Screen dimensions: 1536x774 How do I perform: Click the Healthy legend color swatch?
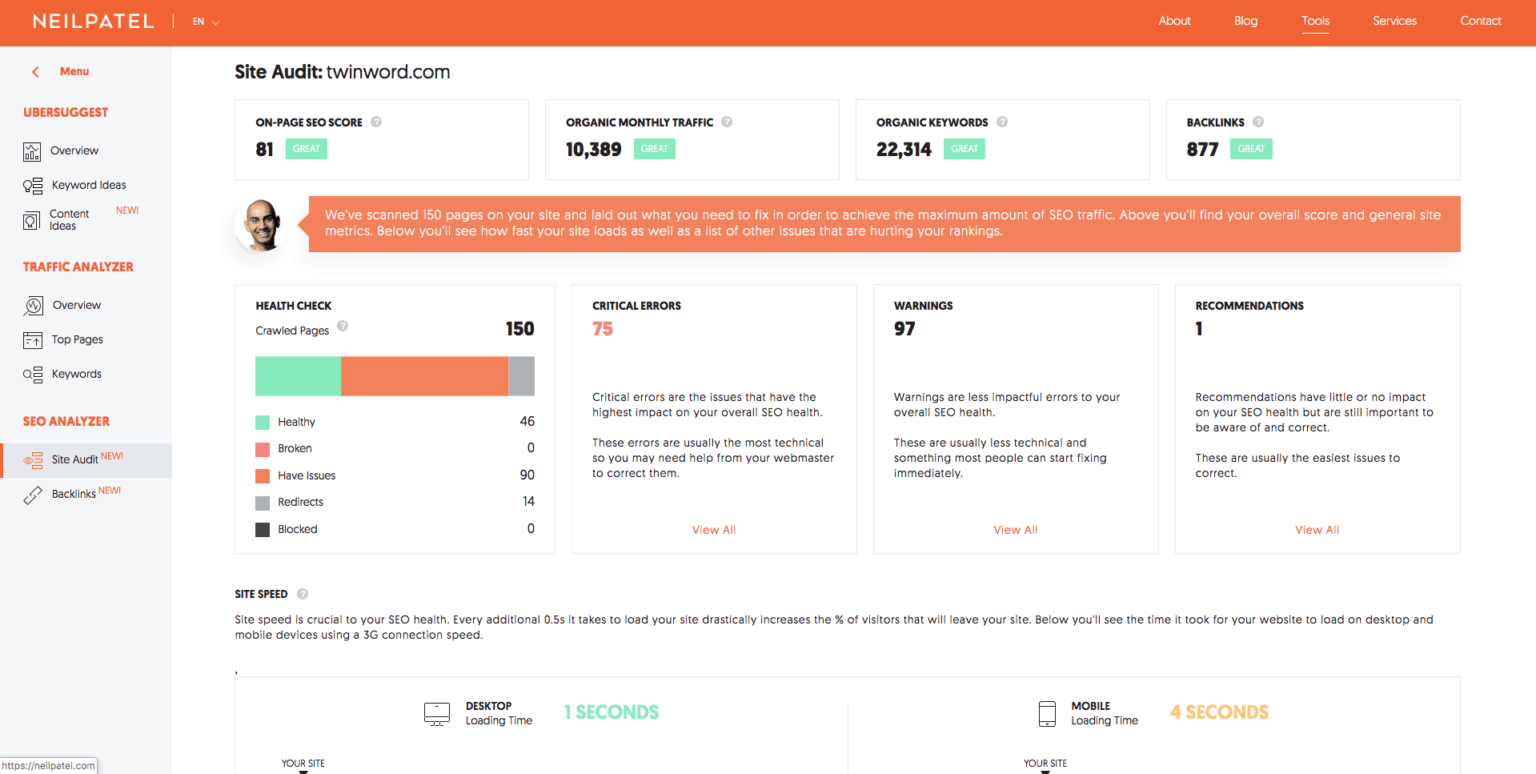coord(263,422)
